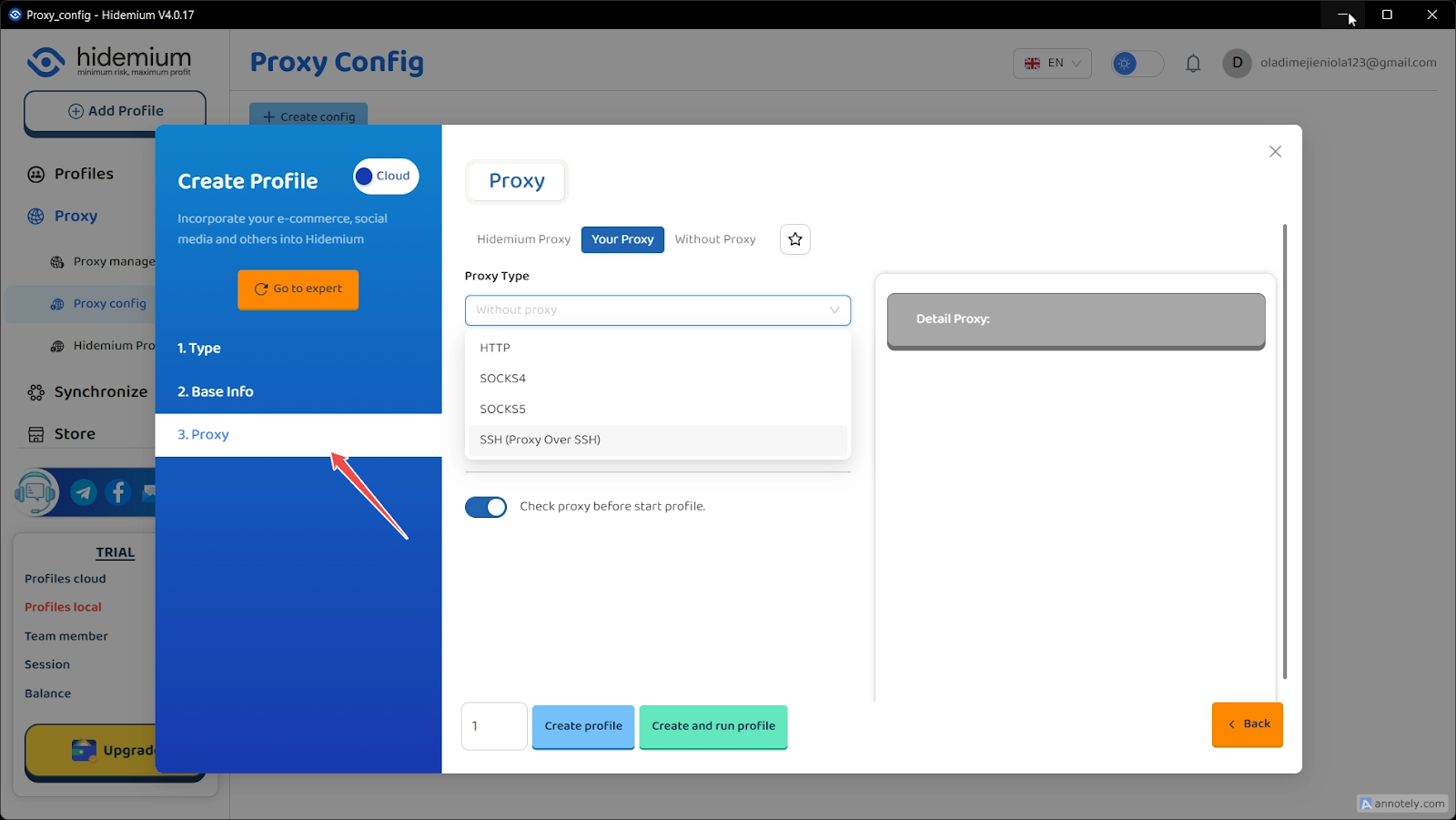Click the profile quantity input field
Viewport: 1456px width, 820px height.
pos(494,726)
